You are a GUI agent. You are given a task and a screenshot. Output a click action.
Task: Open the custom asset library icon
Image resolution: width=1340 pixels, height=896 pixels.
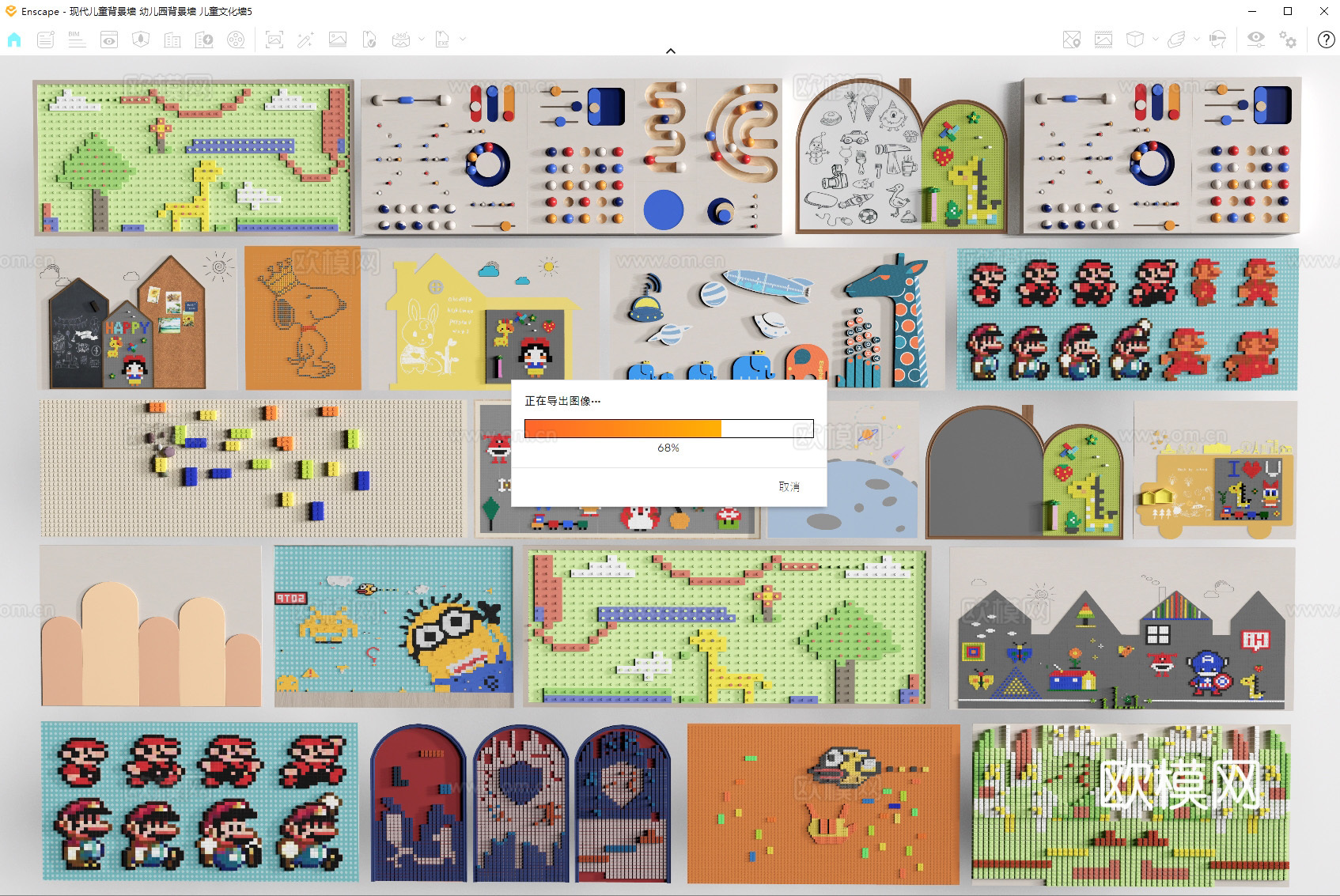pos(204,40)
